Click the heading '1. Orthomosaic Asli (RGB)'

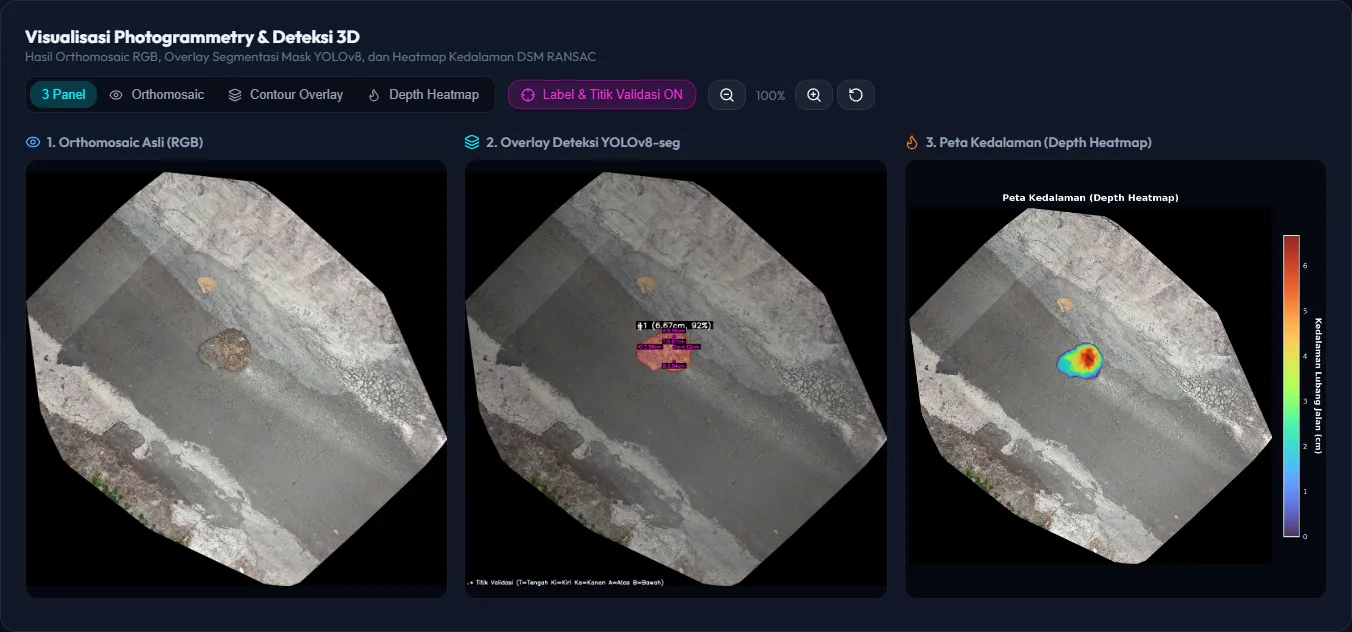(124, 143)
